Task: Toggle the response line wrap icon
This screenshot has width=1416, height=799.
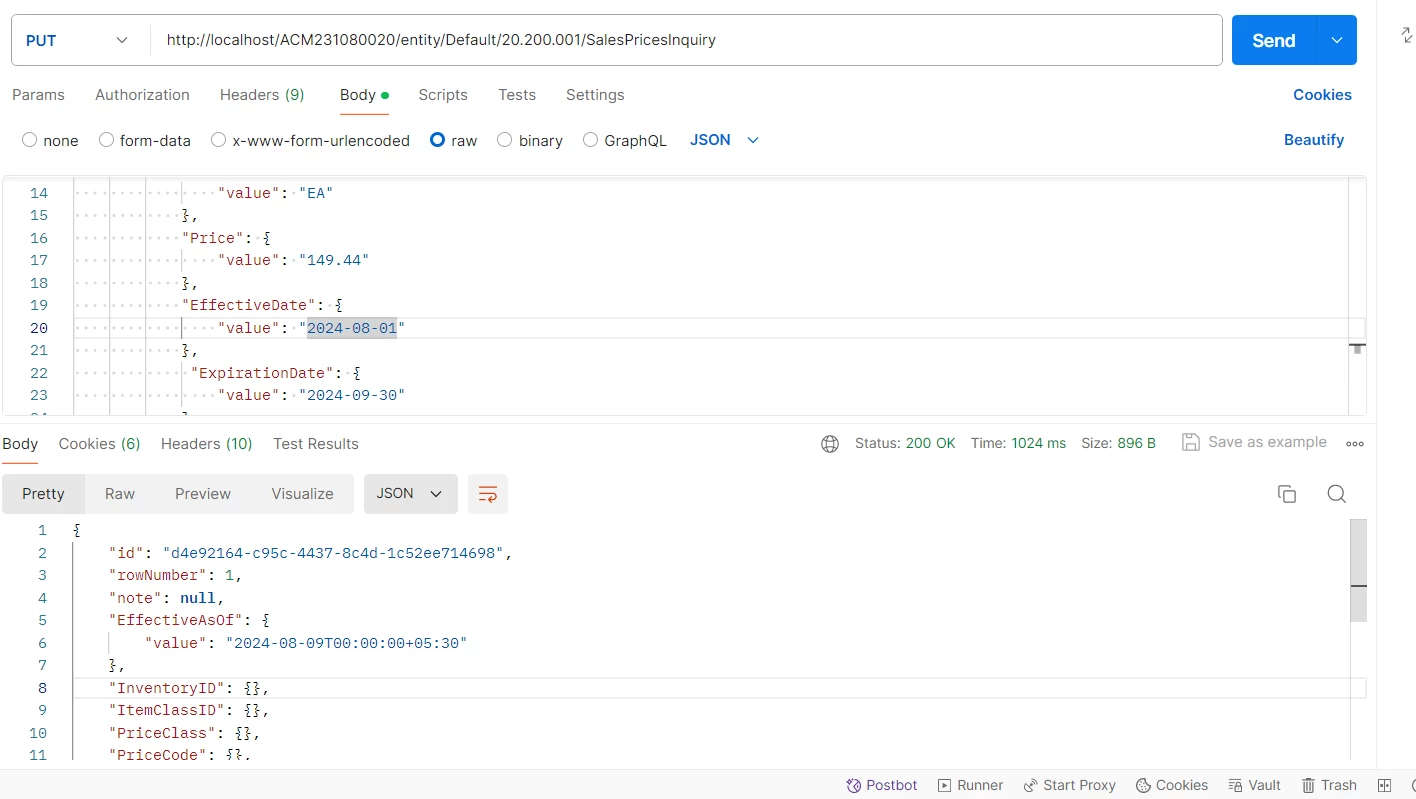Action: coord(488,494)
